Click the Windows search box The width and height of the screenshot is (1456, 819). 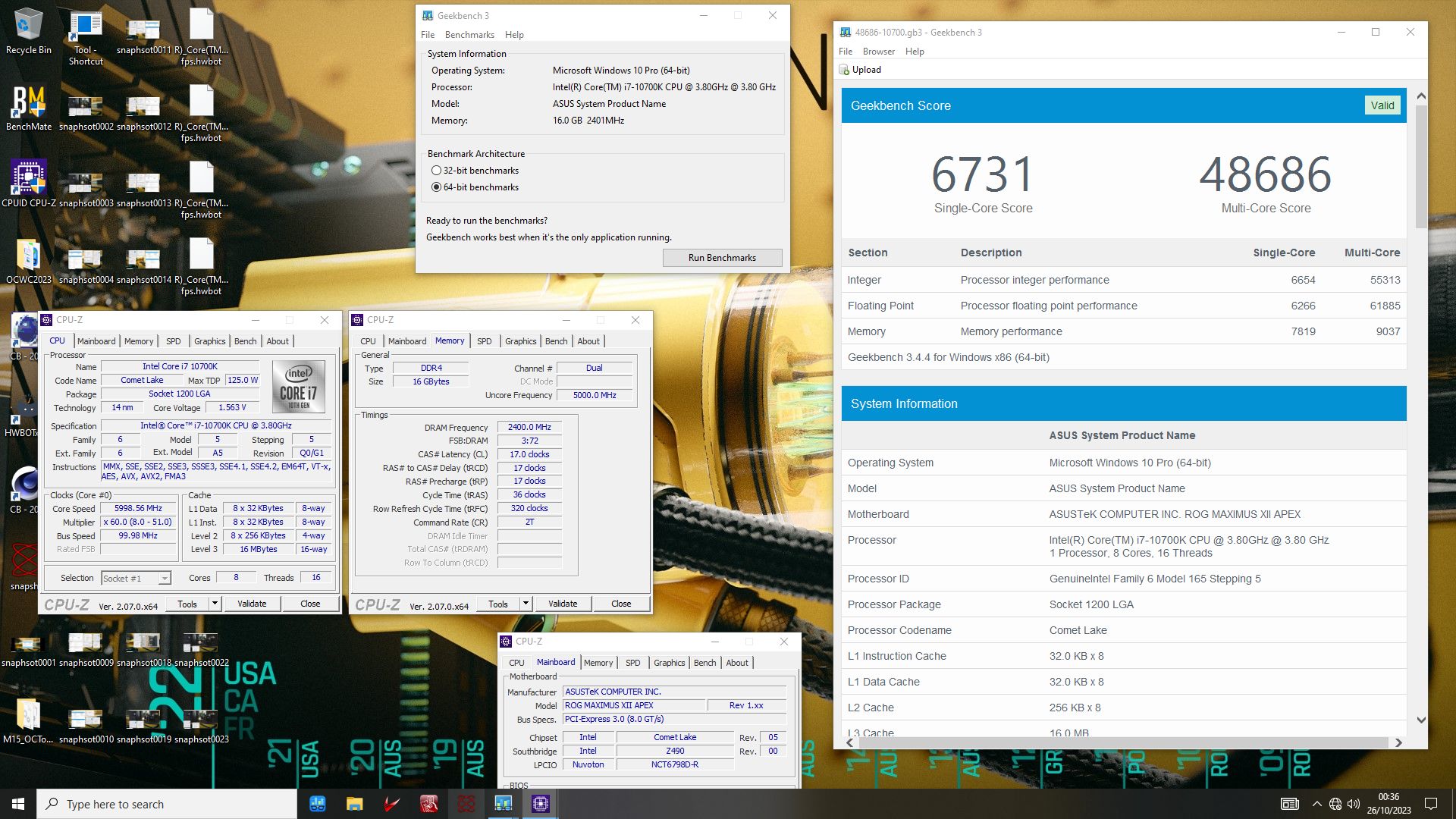click(x=167, y=804)
